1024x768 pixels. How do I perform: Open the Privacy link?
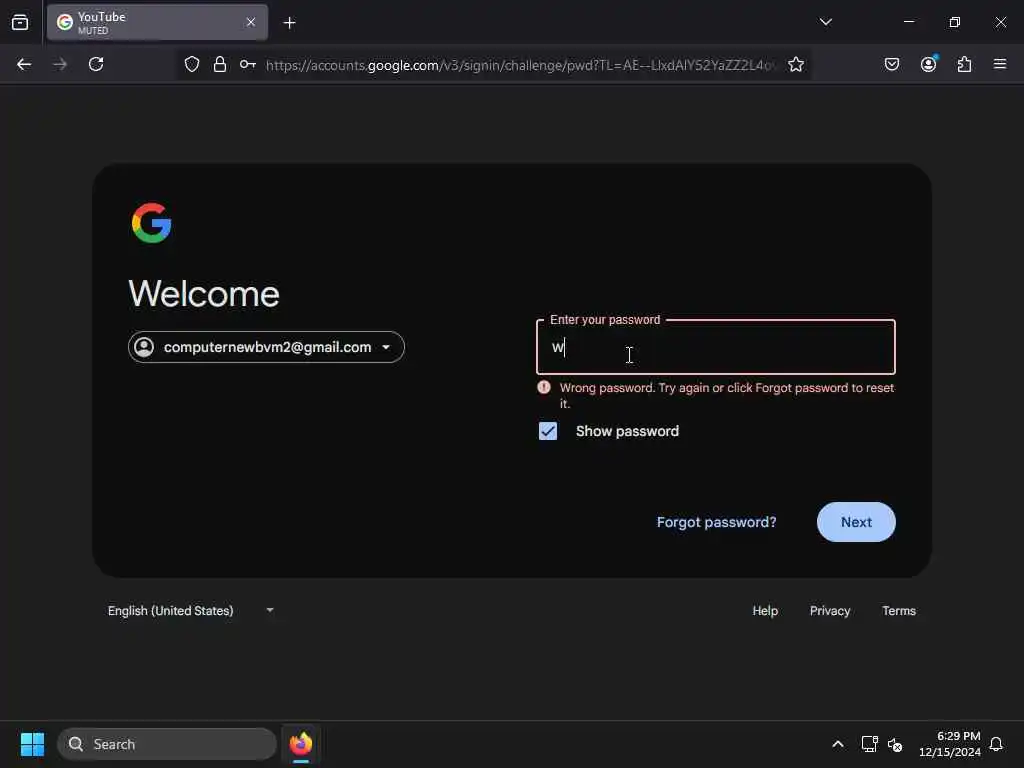click(x=829, y=611)
